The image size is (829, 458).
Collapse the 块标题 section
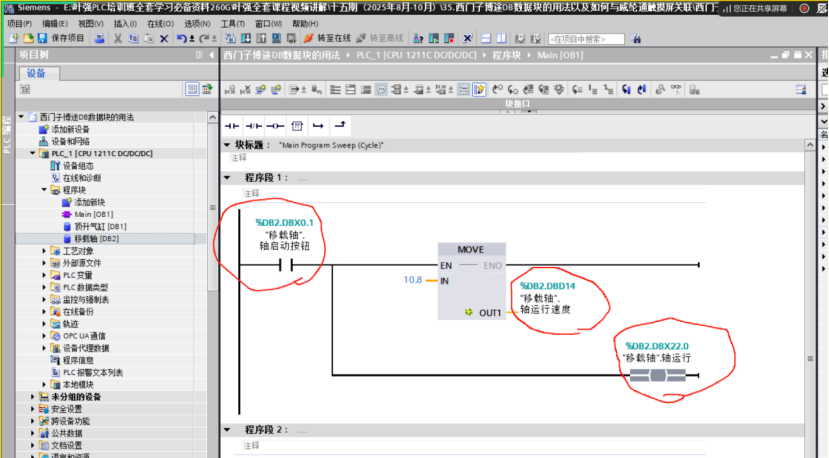pyautogui.click(x=227, y=145)
